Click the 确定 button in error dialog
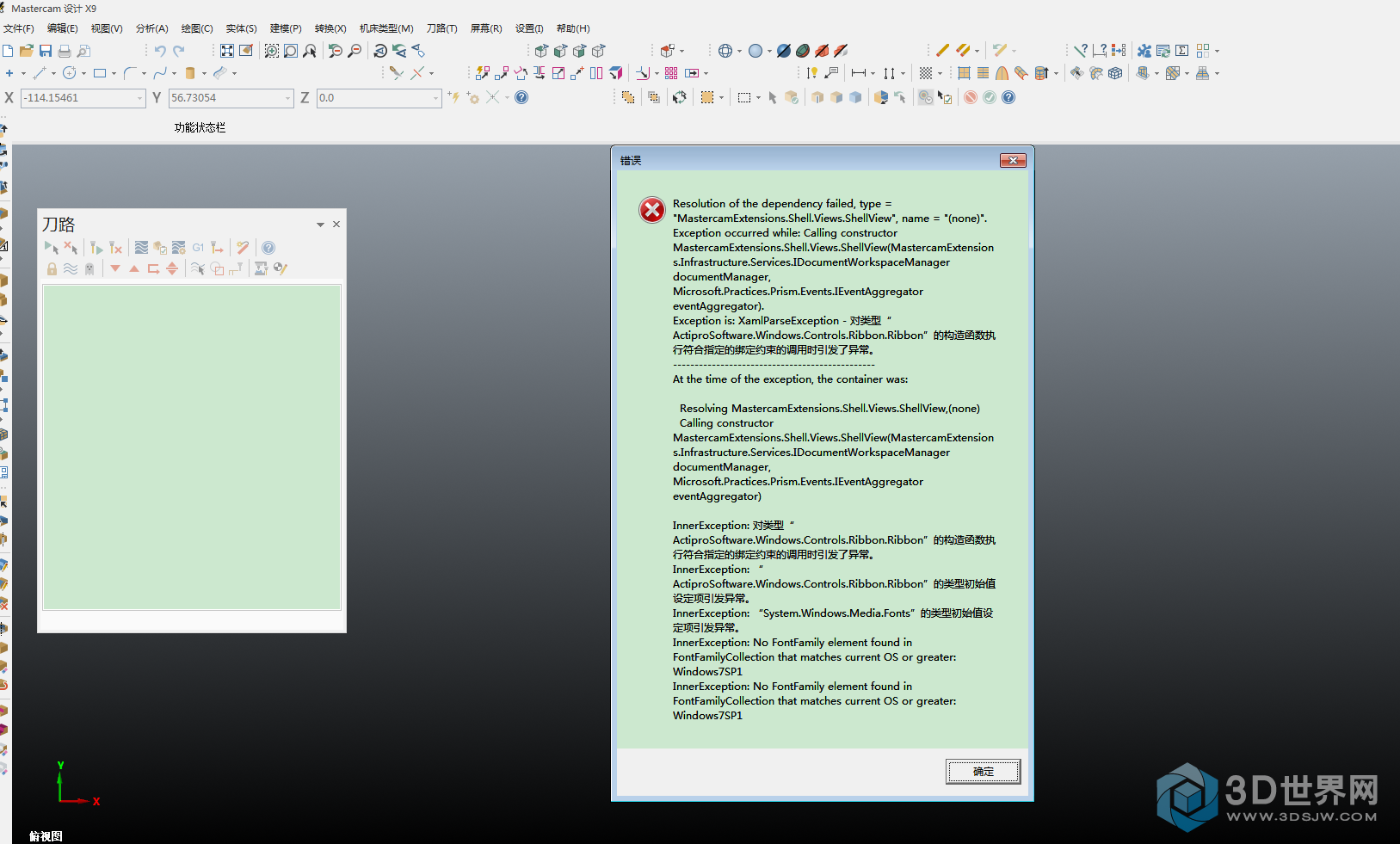Screen dimensions: 1400x844 coord(984,772)
